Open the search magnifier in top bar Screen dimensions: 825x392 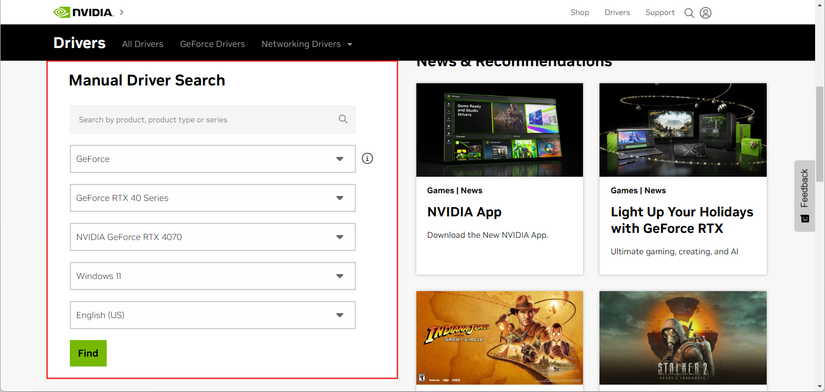click(x=689, y=13)
